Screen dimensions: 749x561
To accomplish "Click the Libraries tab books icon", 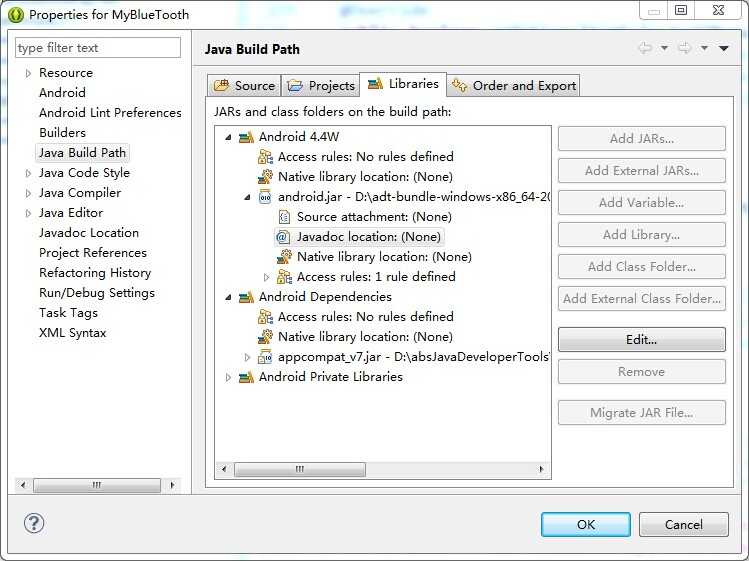I will click(375, 84).
